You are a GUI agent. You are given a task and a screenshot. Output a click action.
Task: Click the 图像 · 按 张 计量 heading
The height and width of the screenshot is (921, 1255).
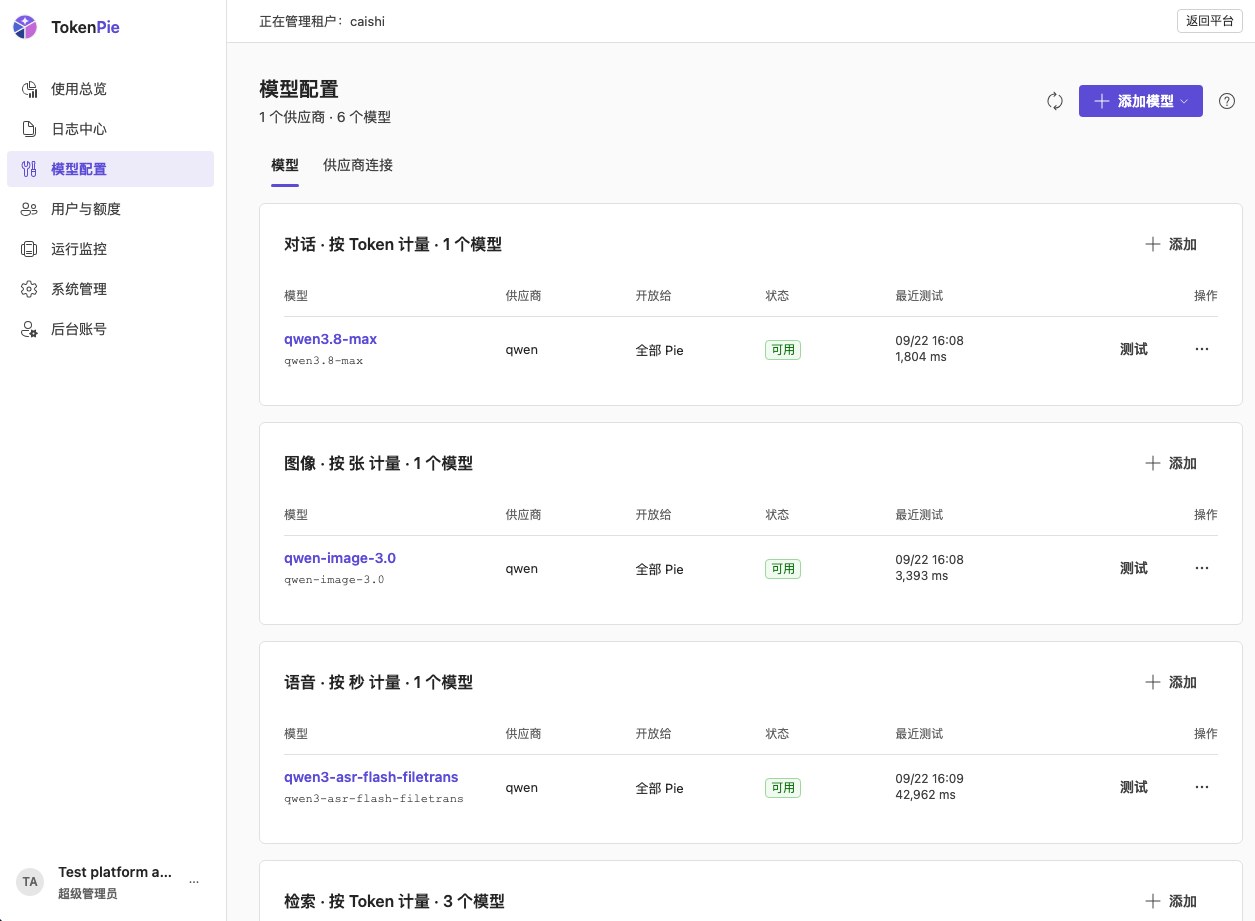[379, 463]
